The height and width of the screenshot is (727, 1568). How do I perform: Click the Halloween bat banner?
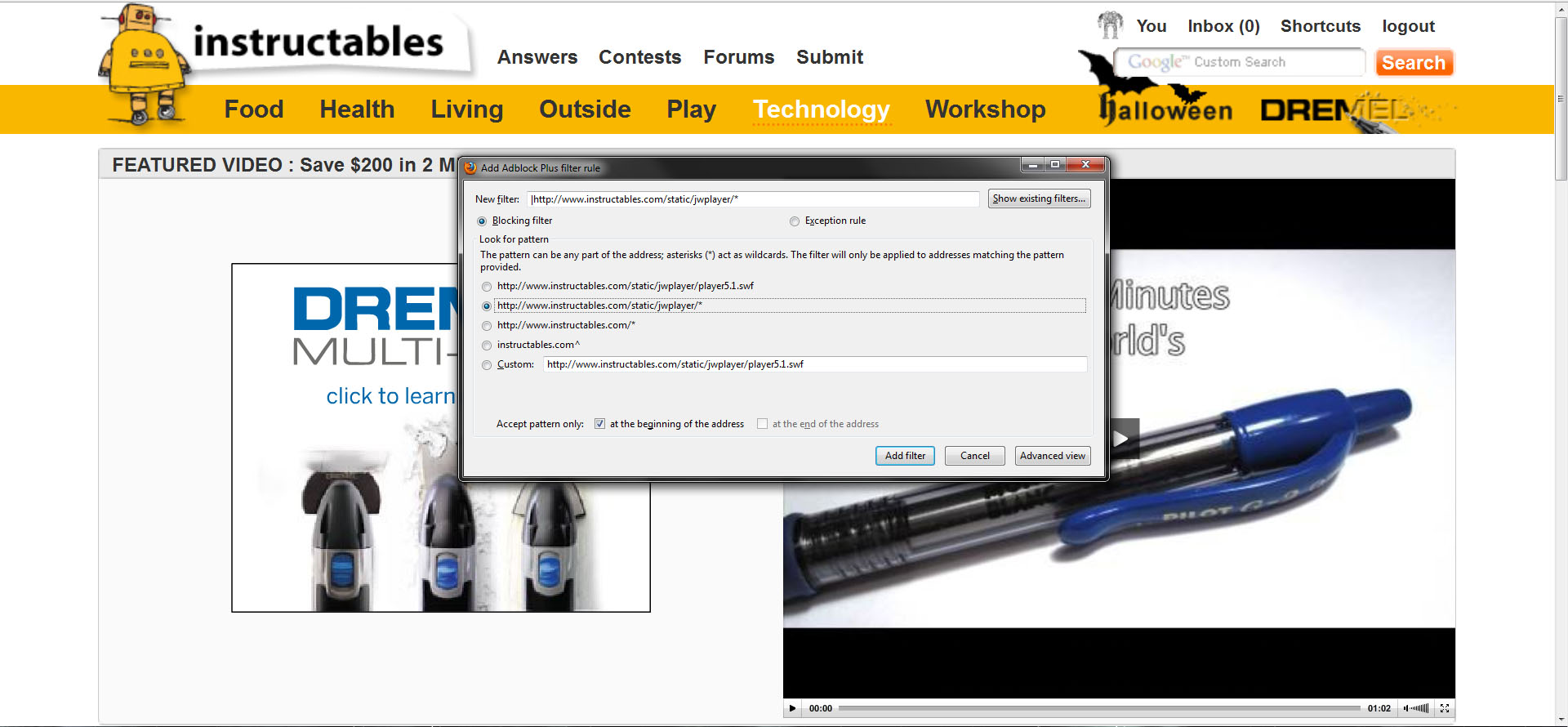point(1157,90)
